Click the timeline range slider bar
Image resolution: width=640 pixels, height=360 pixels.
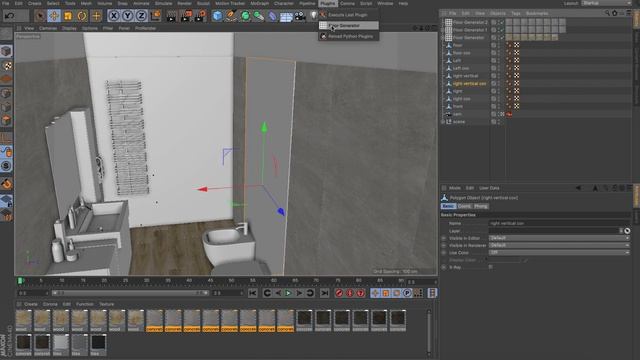pyautogui.click(x=131, y=293)
